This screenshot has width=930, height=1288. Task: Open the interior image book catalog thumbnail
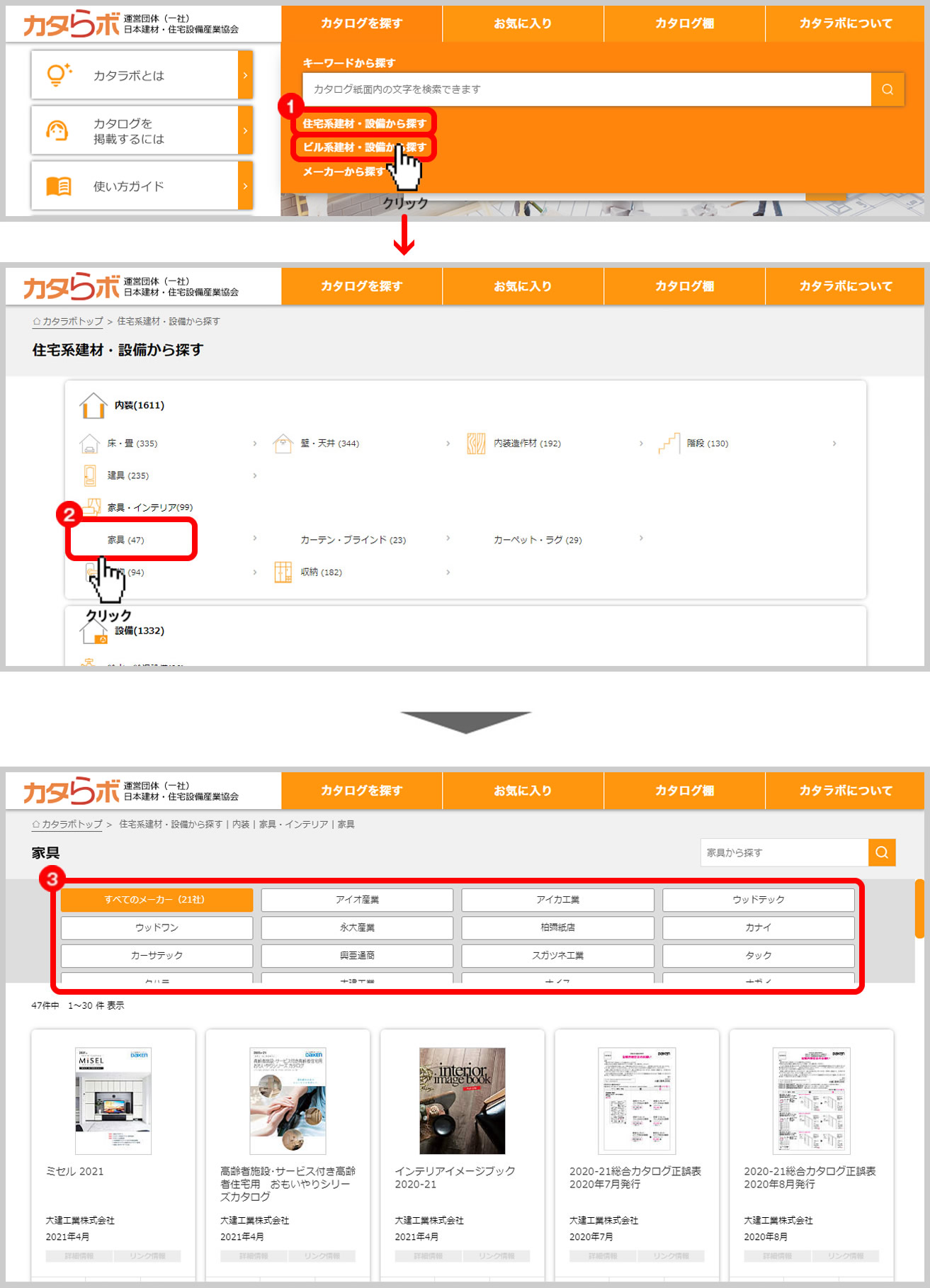click(462, 1100)
